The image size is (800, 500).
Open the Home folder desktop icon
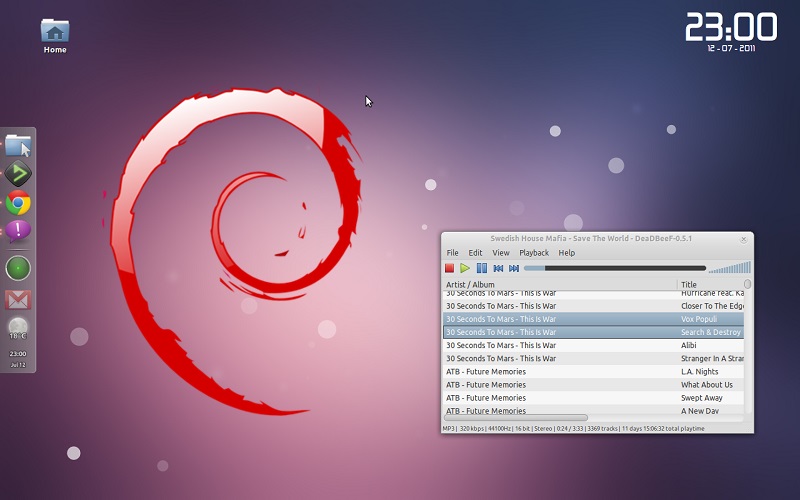[x=55, y=36]
